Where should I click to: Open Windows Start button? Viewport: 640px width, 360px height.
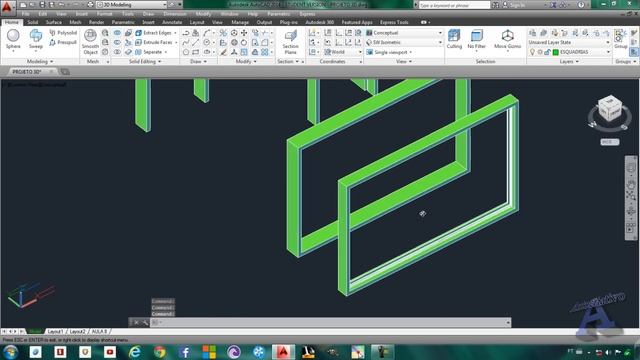click(10, 352)
